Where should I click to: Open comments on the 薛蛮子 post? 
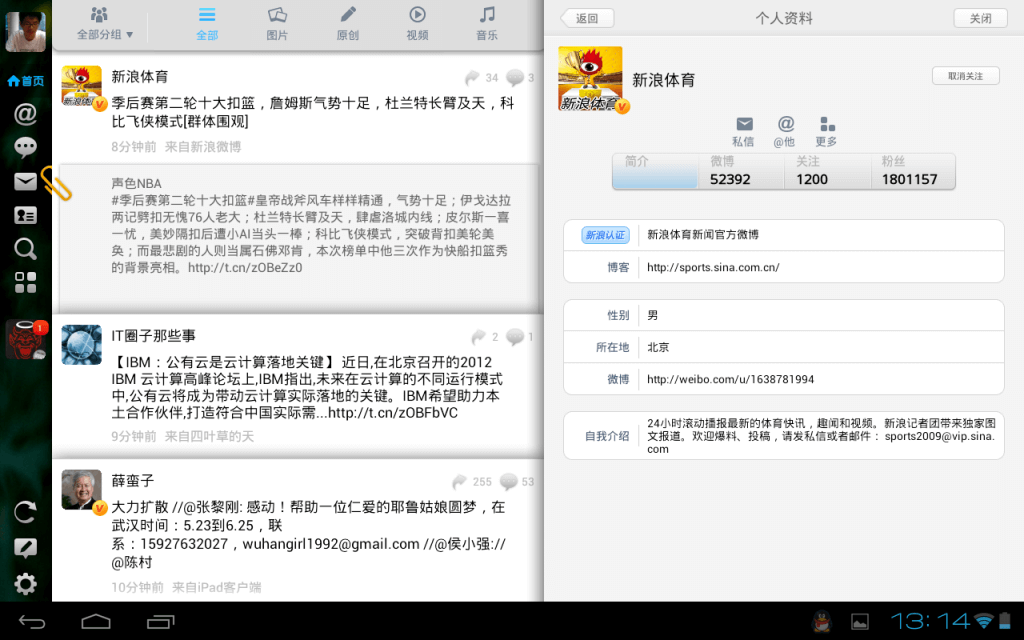point(517,482)
